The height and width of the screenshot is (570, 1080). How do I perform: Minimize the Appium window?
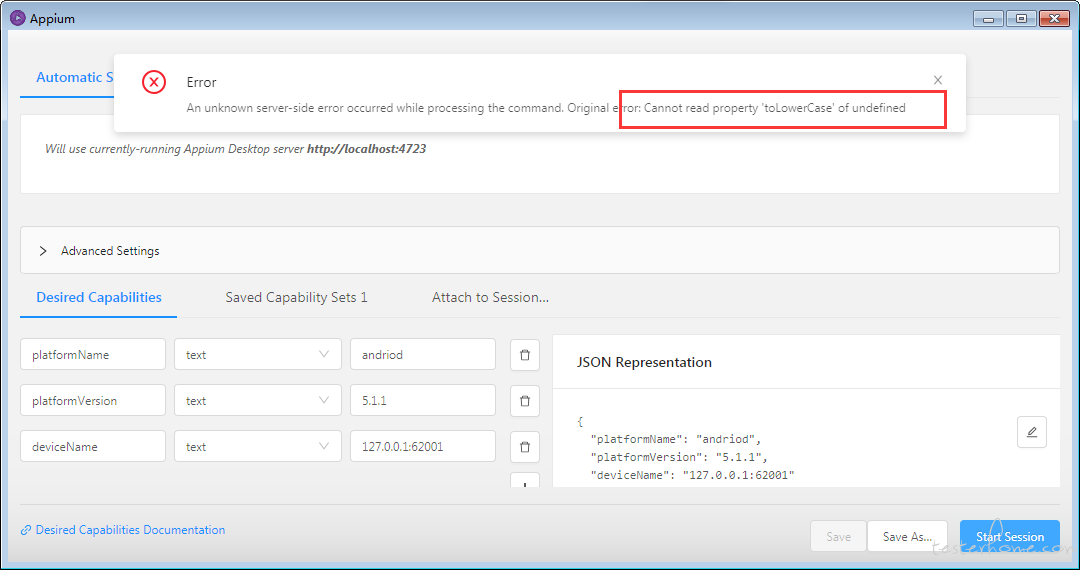[x=988, y=19]
